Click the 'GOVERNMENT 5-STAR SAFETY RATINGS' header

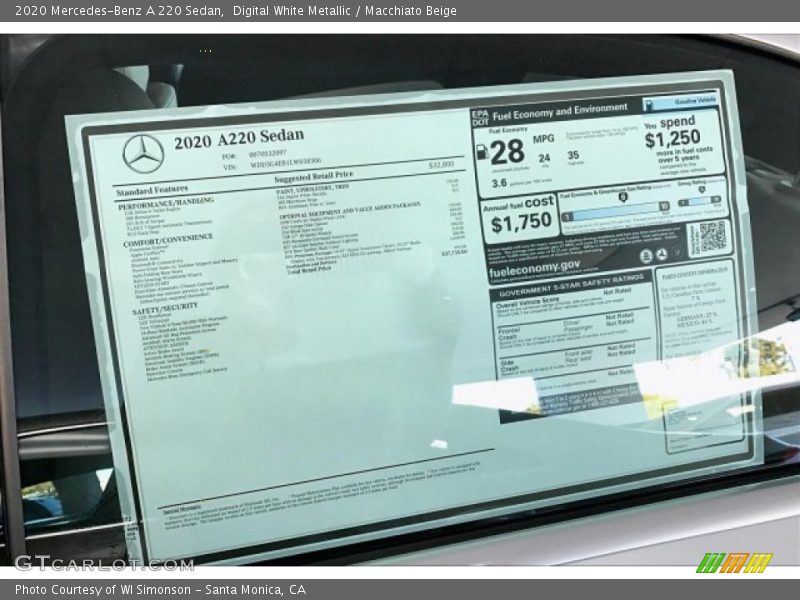571,286
